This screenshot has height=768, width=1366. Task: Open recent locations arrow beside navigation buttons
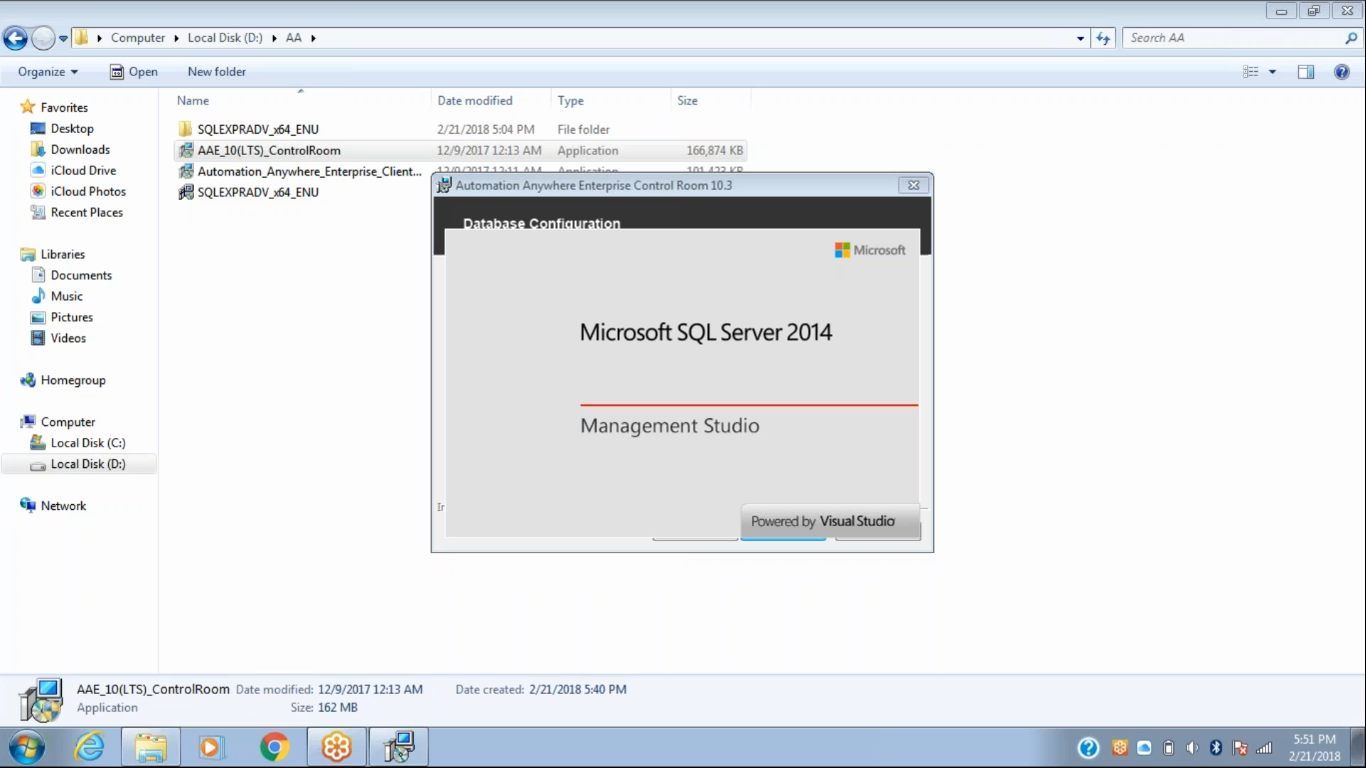[x=64, y=39]
